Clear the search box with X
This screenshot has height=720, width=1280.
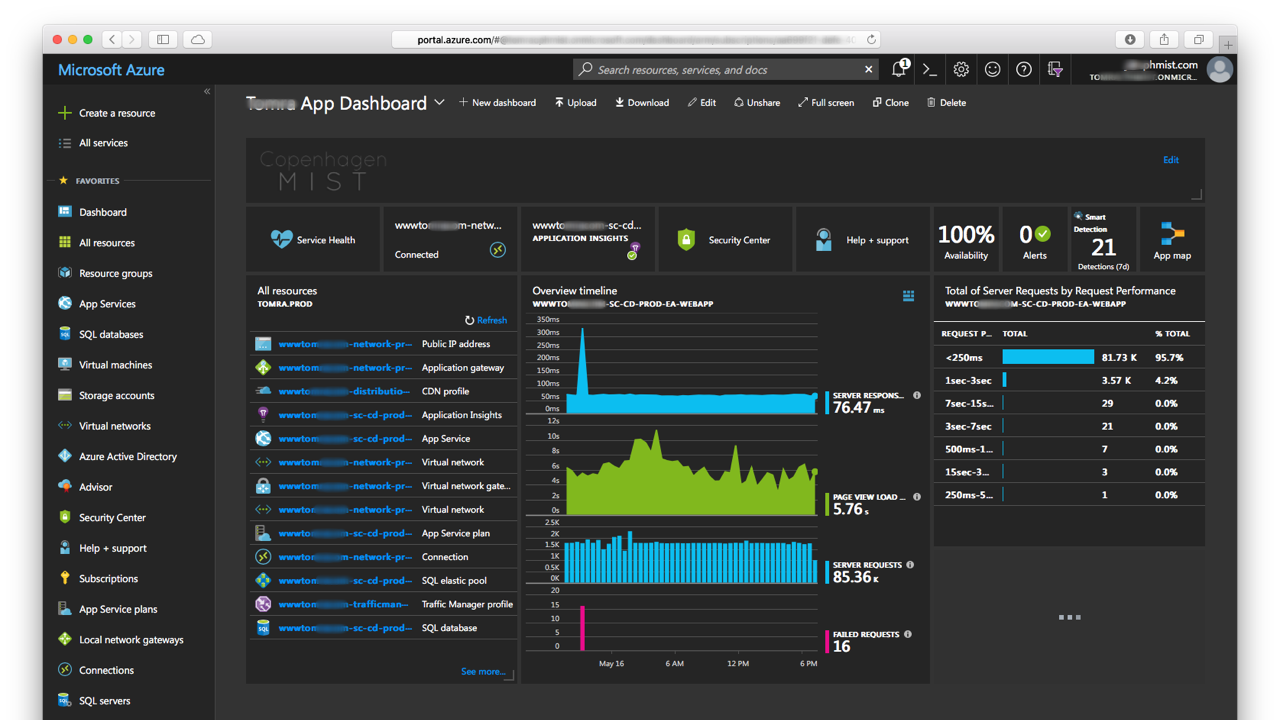click(x=868, y=69)
